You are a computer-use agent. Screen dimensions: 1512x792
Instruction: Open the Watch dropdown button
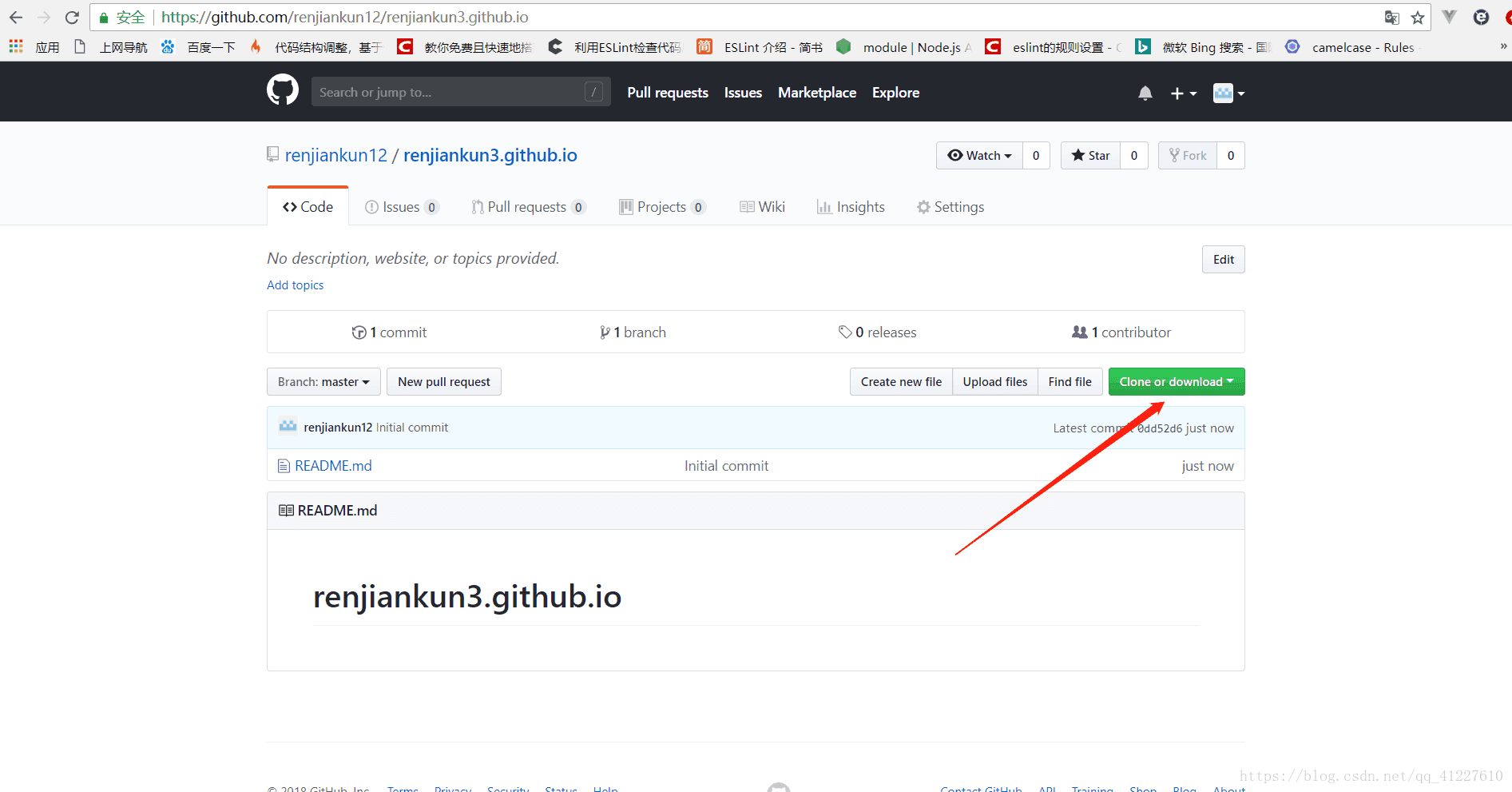click(979, 156)
